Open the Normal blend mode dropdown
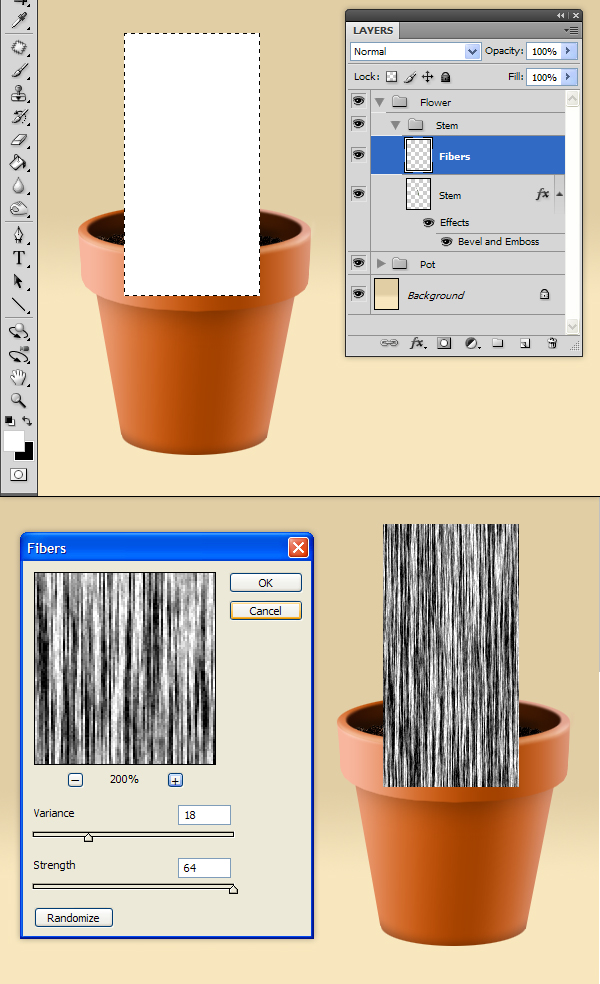Screen dimensions: 600x984 point(415,51)
